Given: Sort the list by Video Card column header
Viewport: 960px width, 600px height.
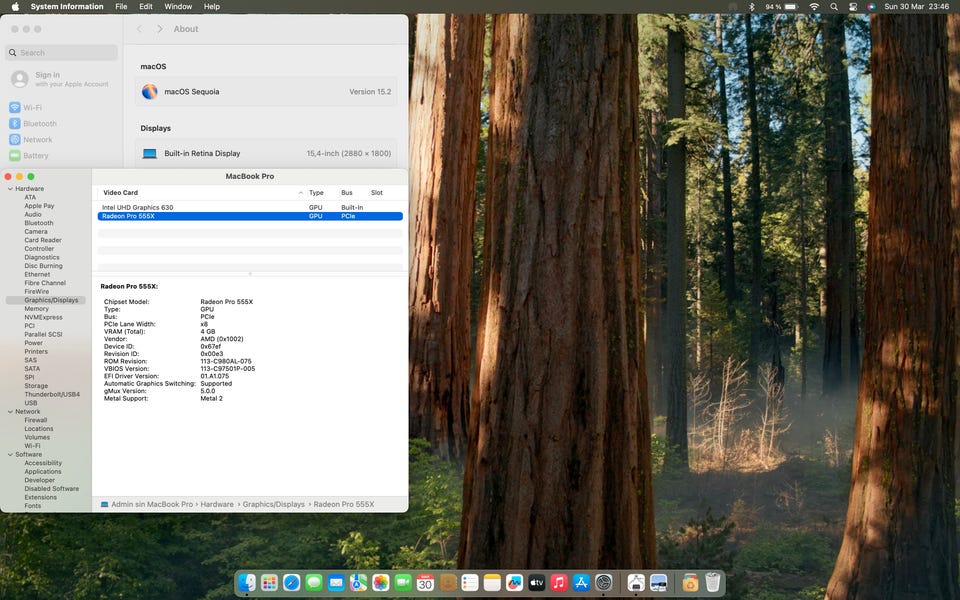Looking at the screenshot, I should (121, 192).
